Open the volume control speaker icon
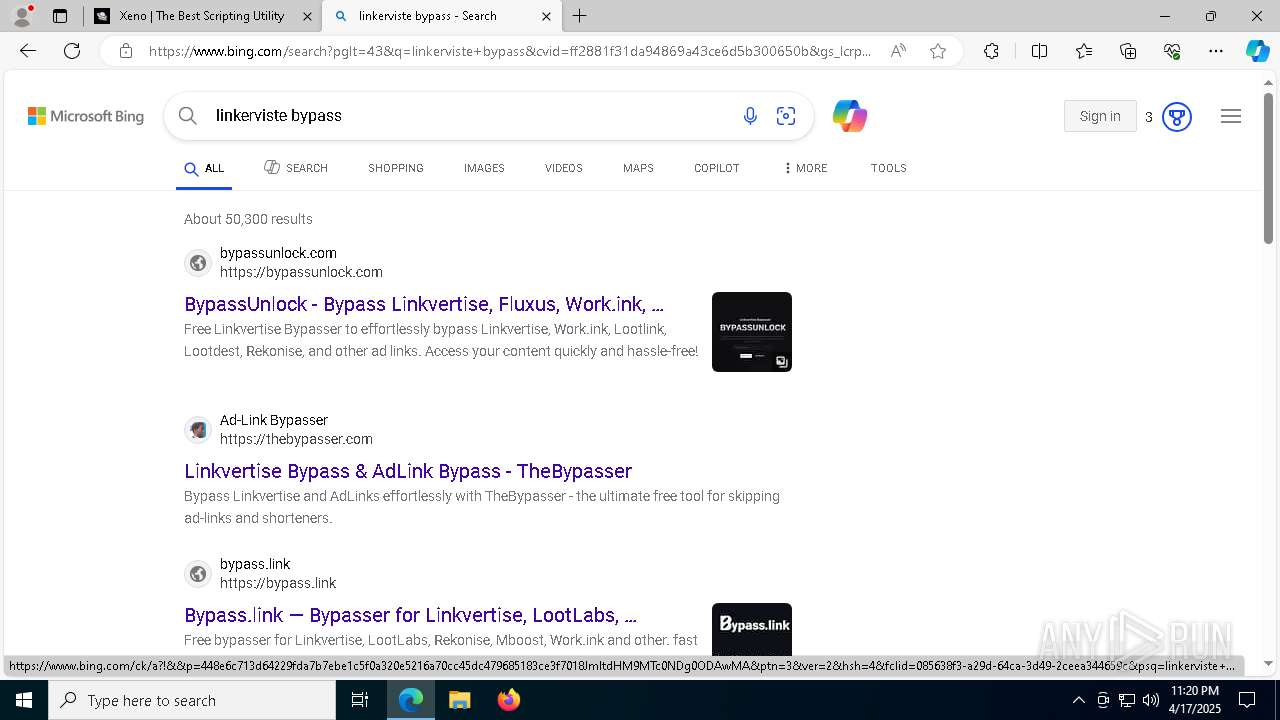Image resolution: width=1280 pixels, height=720 pixels. click(1151, 700)
